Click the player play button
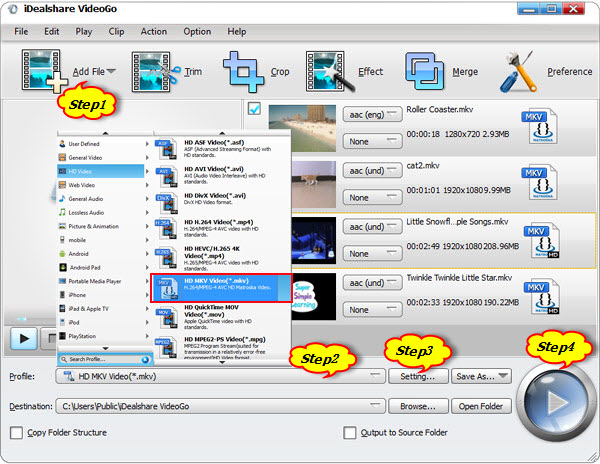This screenshot has height=464, width=600. pos(24,339)
